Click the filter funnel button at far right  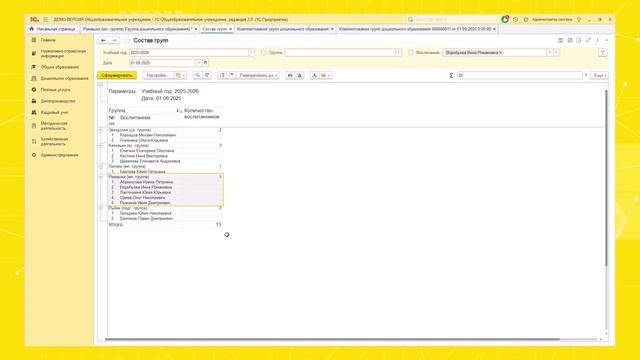603,53
